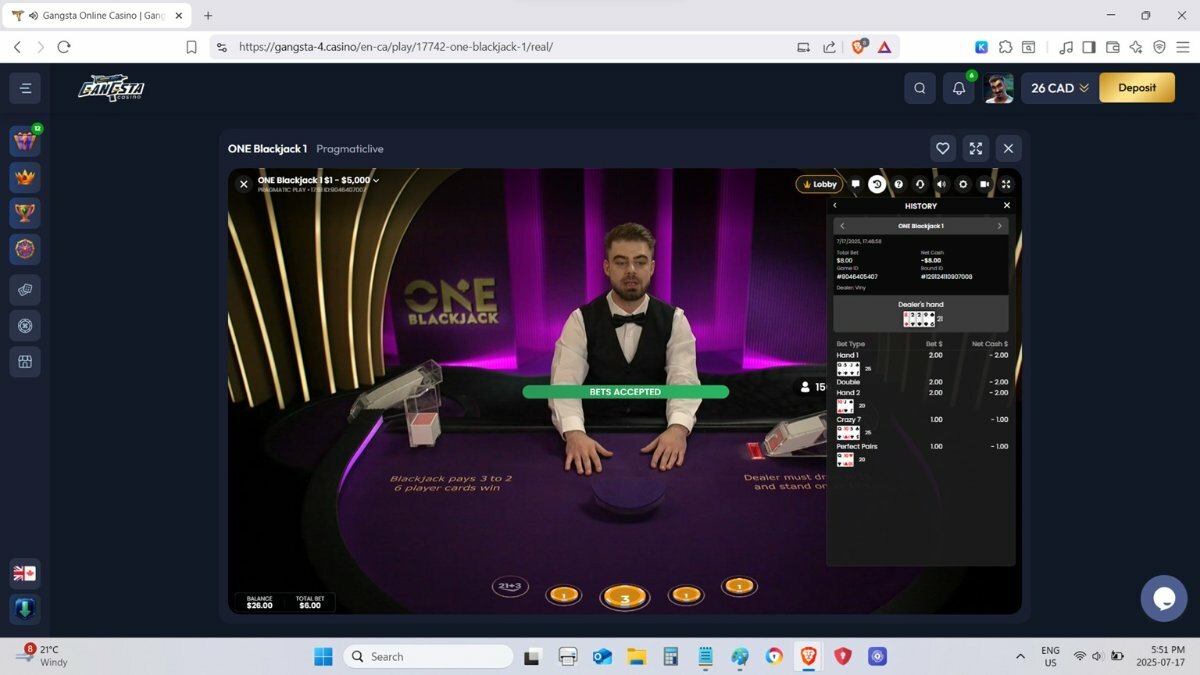This screenshot has width=1200, height=675.
Task: Return to the Lobby
Action: point(819,184)
